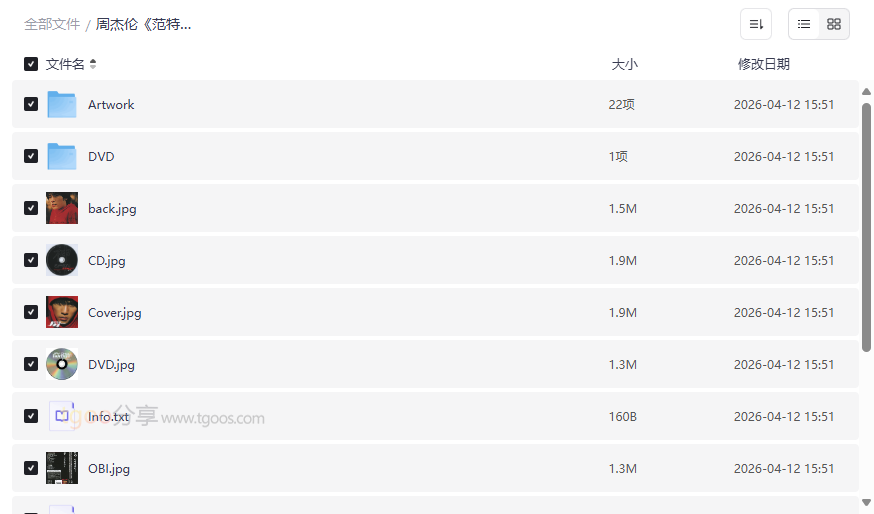Open the back.jpg thumbnail

[62, 208]
